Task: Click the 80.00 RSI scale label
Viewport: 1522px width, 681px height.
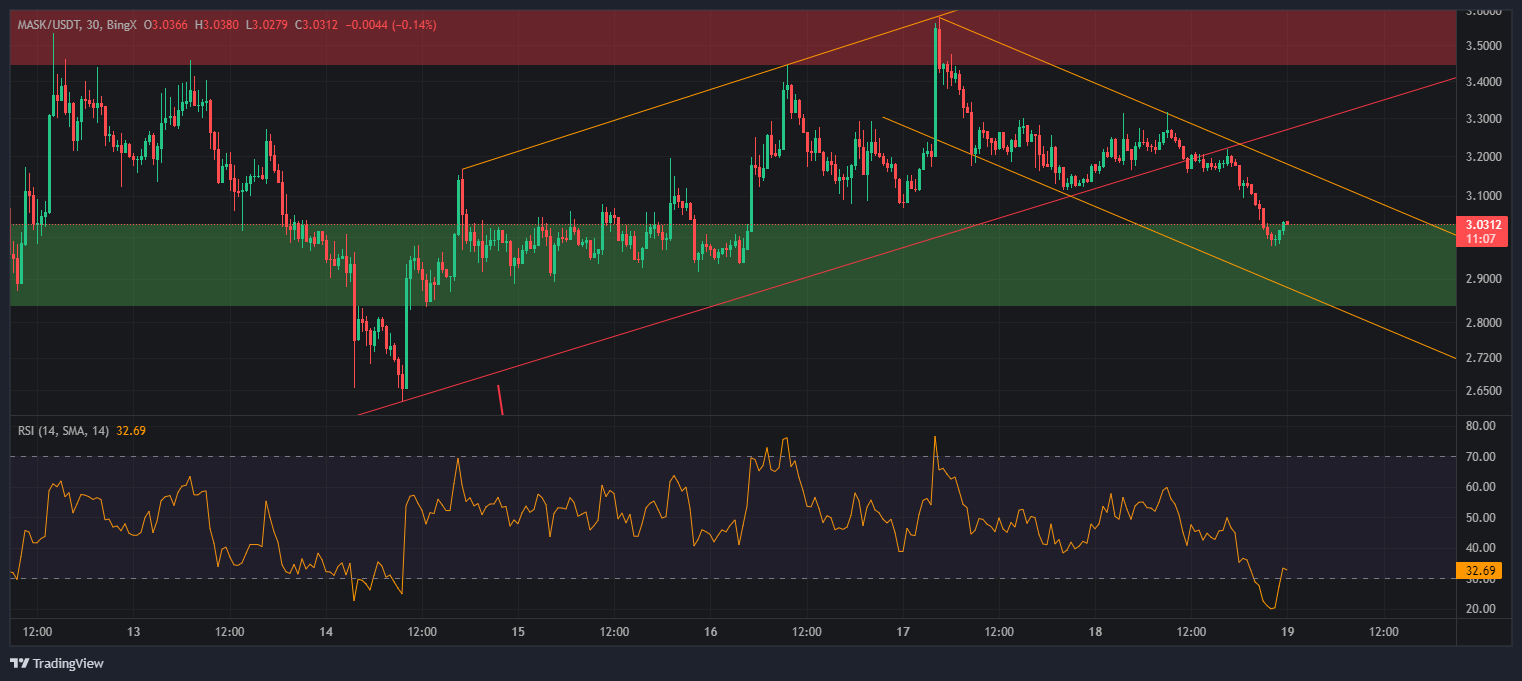Action: pos(1481,426)
